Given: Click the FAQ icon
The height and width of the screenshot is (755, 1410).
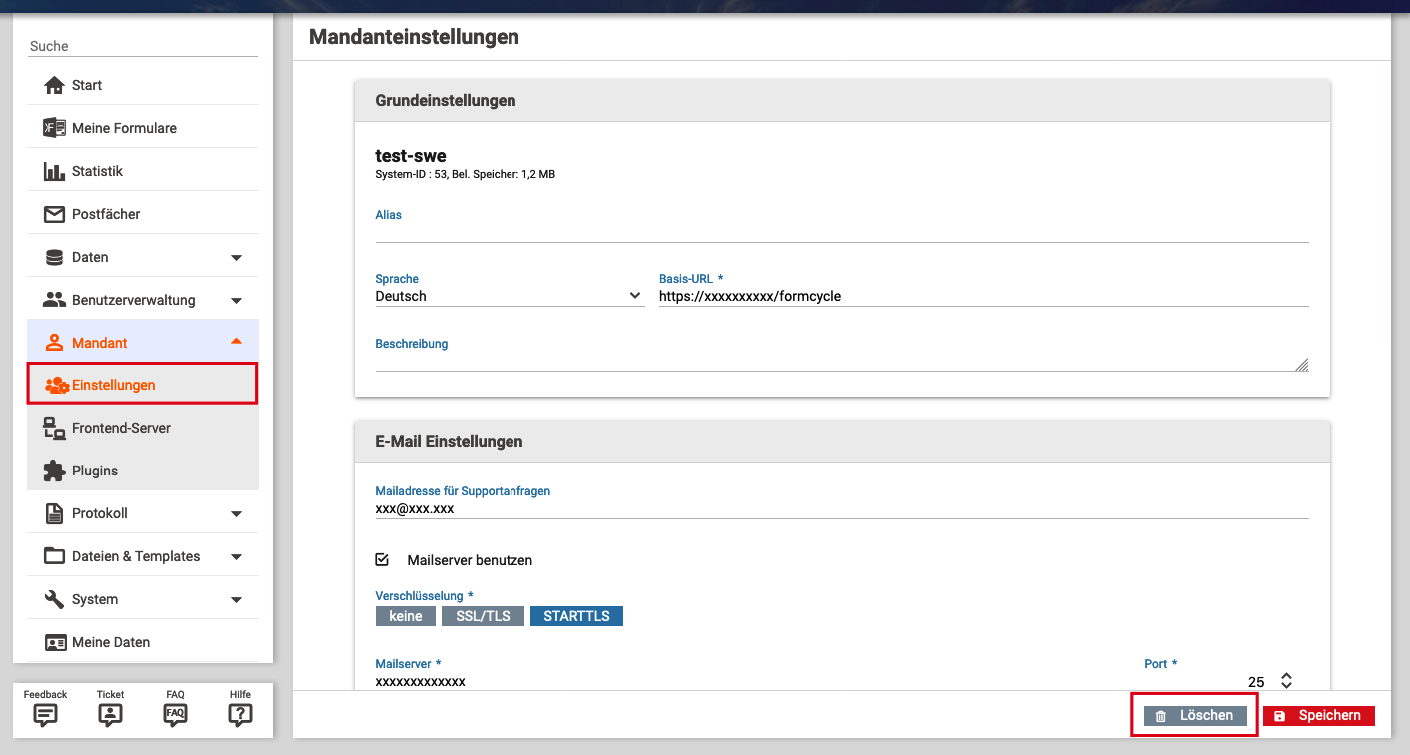Looking at the screenshot, I should coord(175,715).
